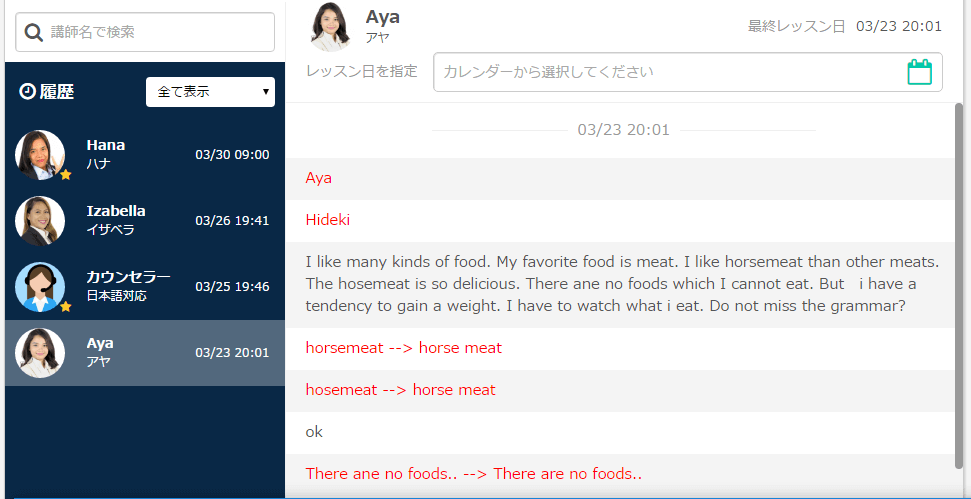The image size is (971, 499).
Task: Open the green calendar icon
Action: 920,72
